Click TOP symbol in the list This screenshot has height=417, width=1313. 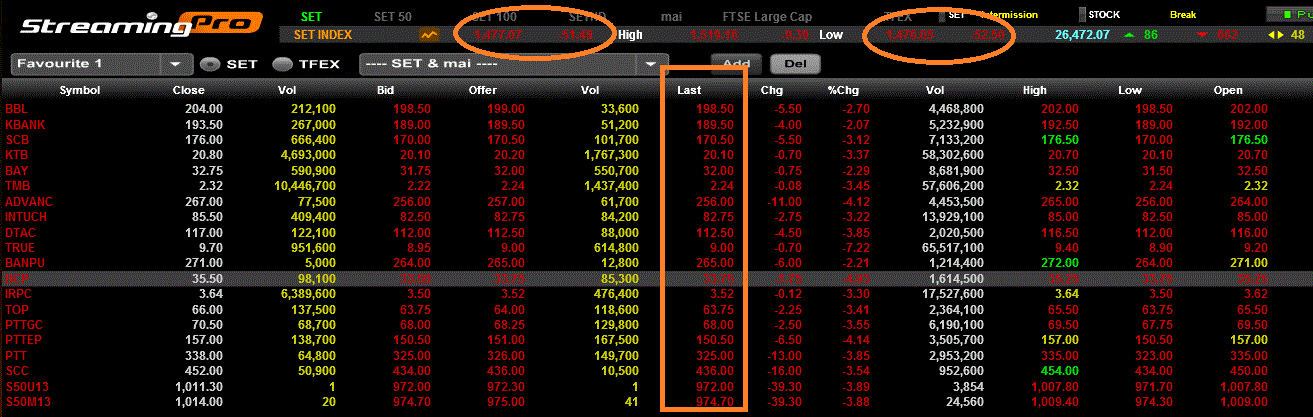[17, 310]
